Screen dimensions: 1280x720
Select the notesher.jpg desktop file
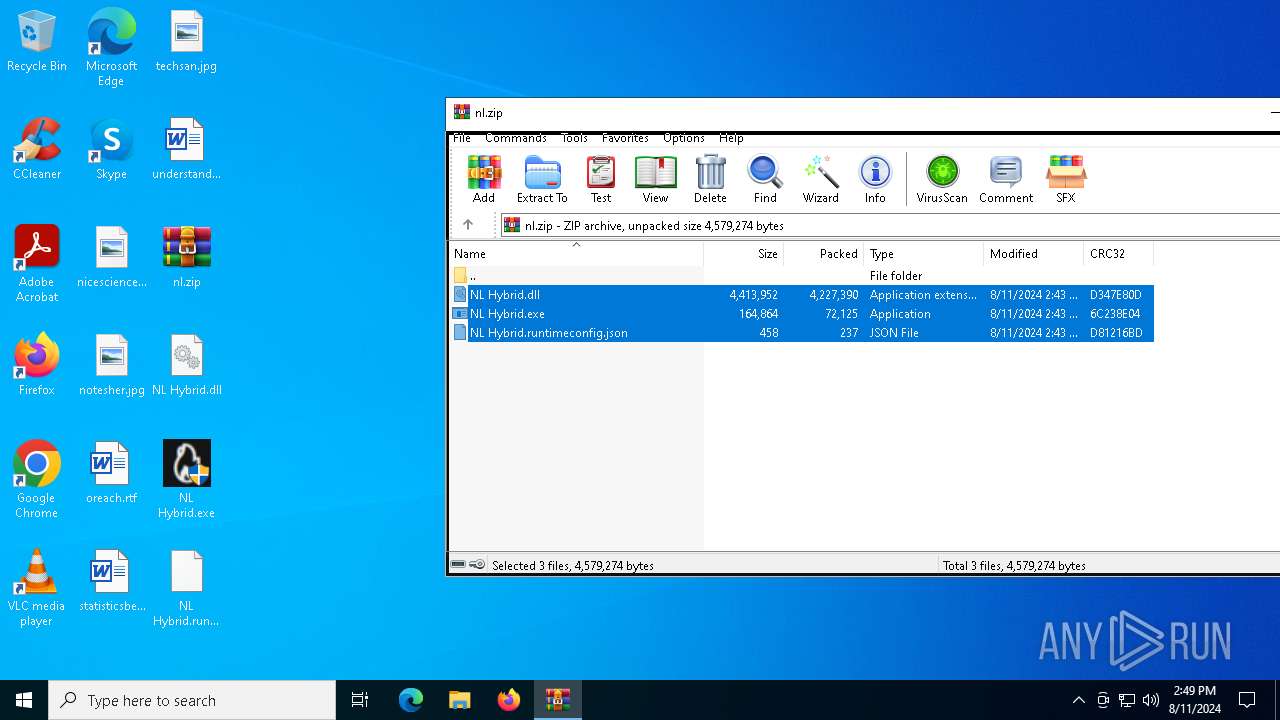click(112, 365)
